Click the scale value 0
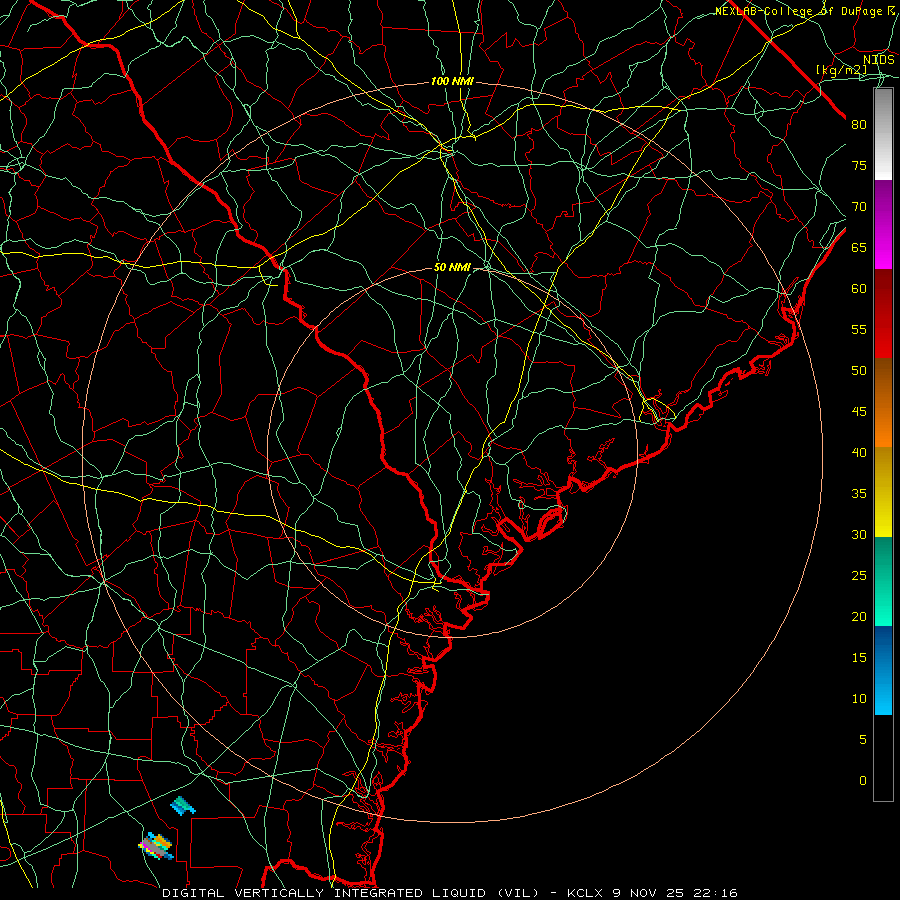The height and width of the screenshot is (900, 900). tap(863, 781)
